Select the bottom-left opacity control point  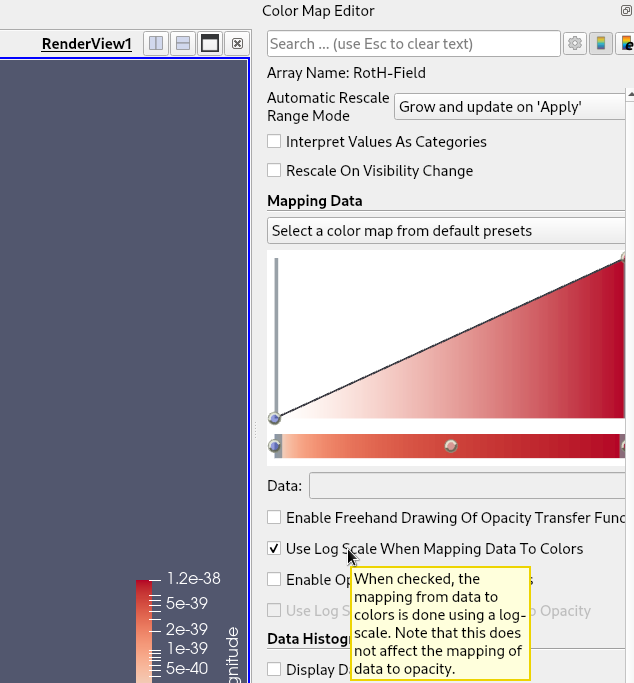[274, 418]
